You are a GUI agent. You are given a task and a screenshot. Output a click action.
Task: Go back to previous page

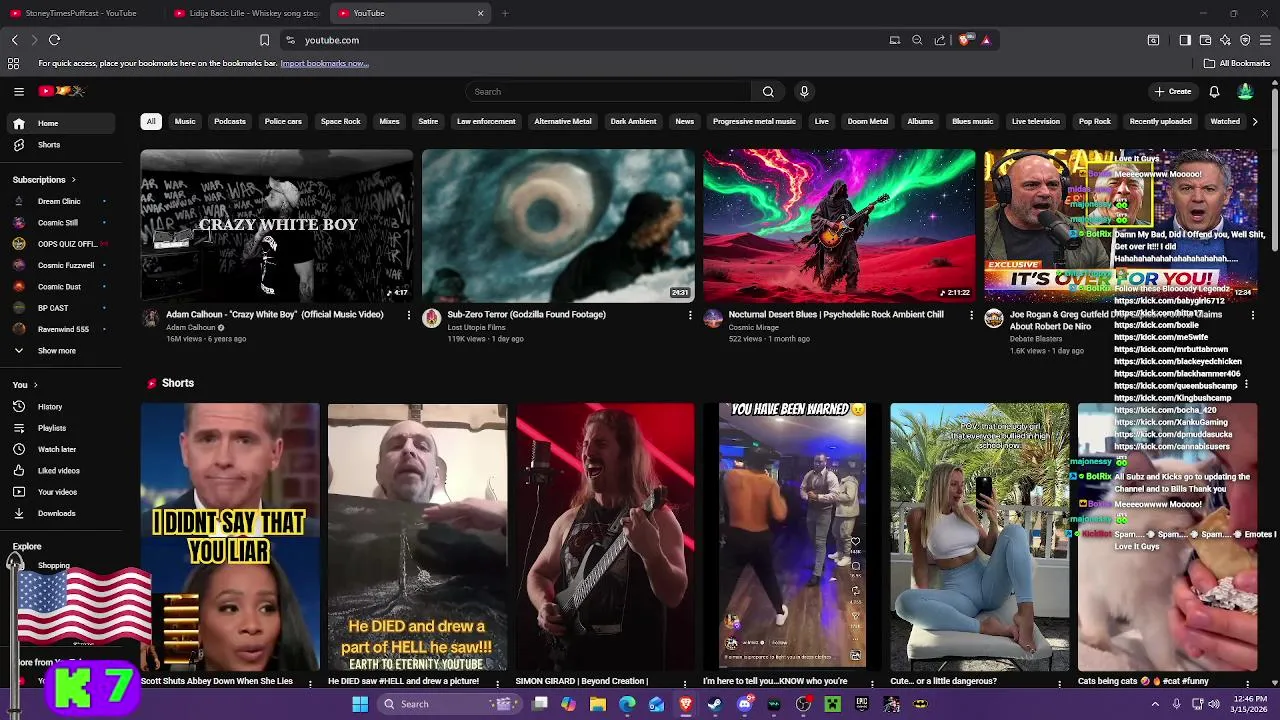pyautogui.click(x=14, y=40)
